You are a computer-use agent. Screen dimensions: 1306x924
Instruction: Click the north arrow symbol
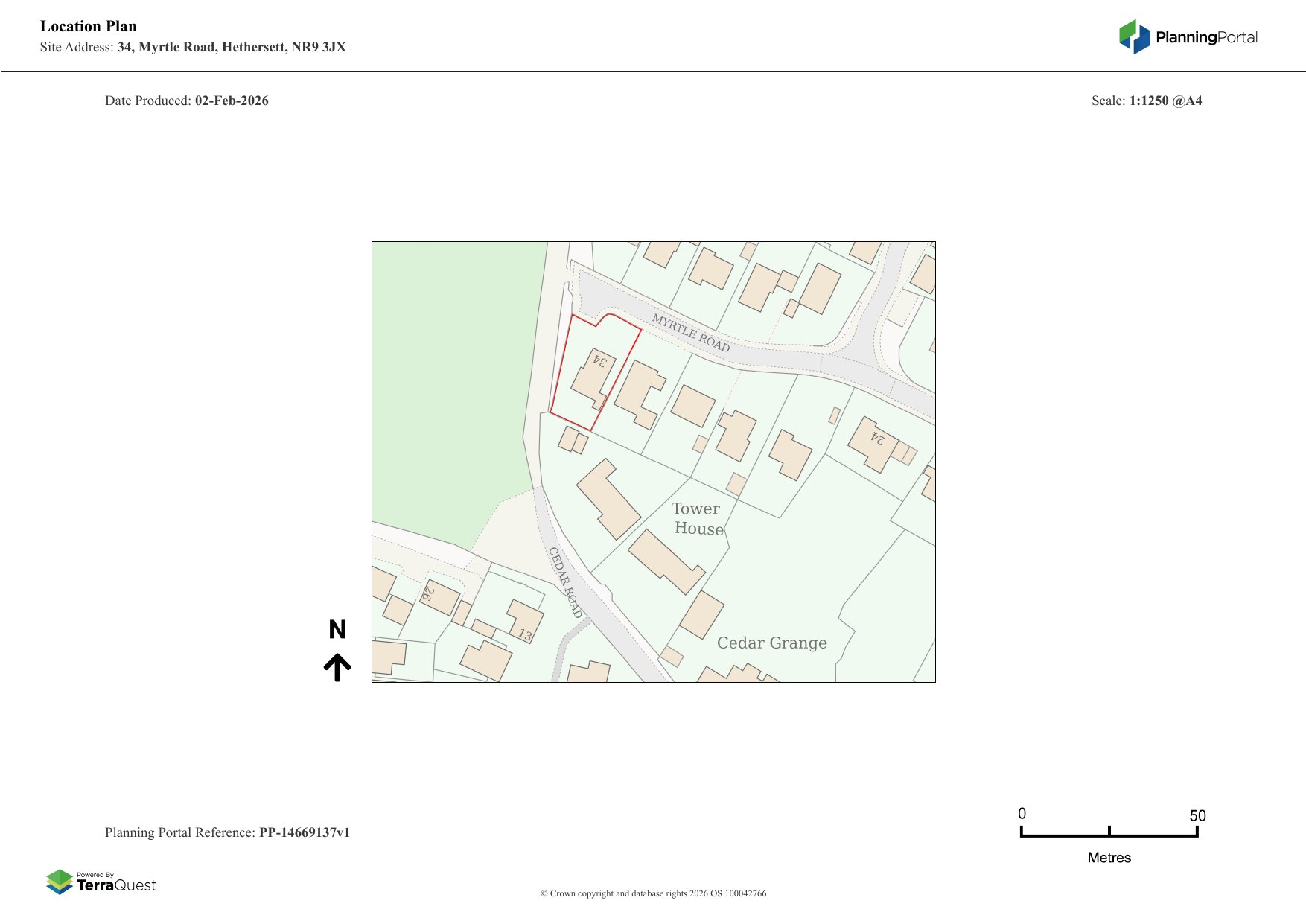coord(337,667)
